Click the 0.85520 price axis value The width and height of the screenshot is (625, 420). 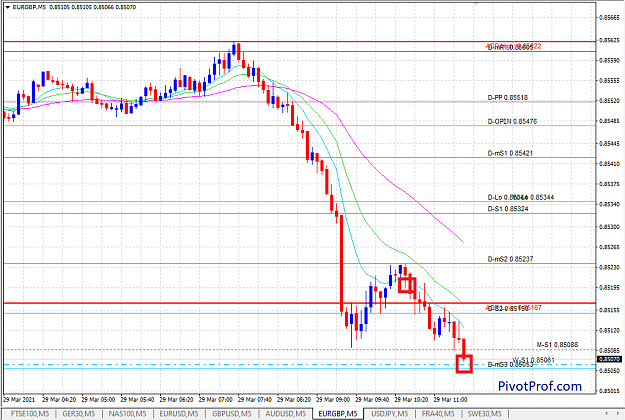tap(609, 101)
